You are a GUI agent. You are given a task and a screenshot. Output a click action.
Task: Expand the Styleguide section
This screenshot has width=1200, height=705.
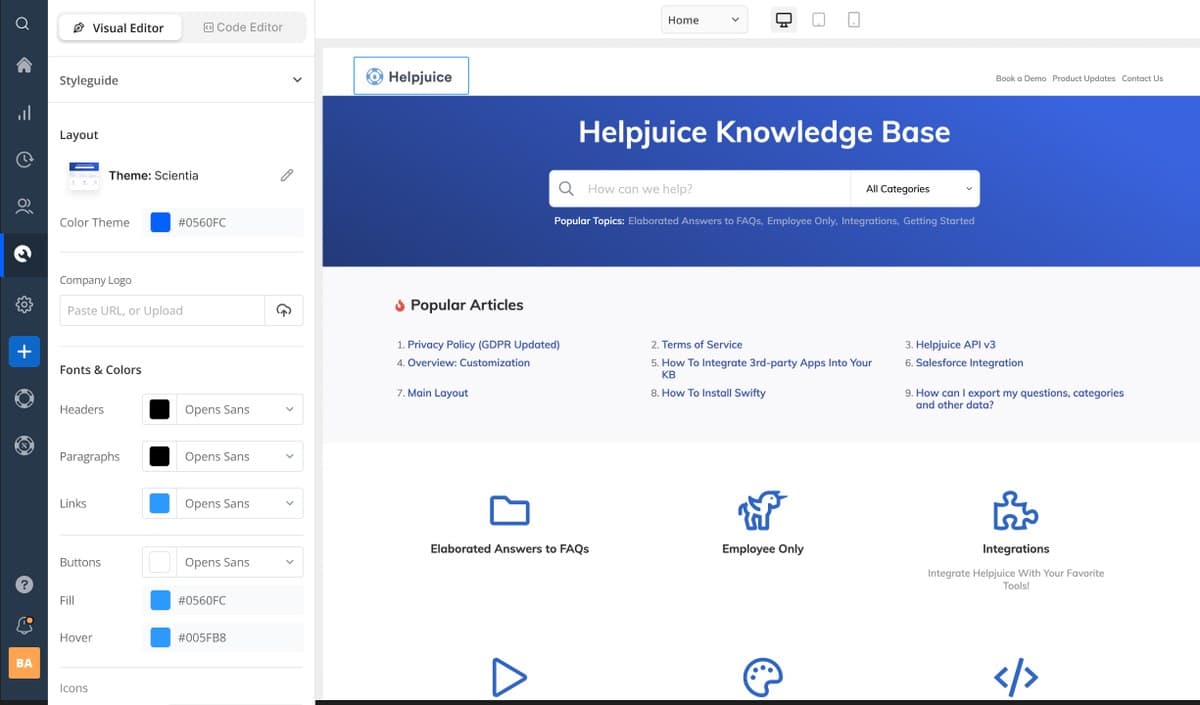coord(181,80)
